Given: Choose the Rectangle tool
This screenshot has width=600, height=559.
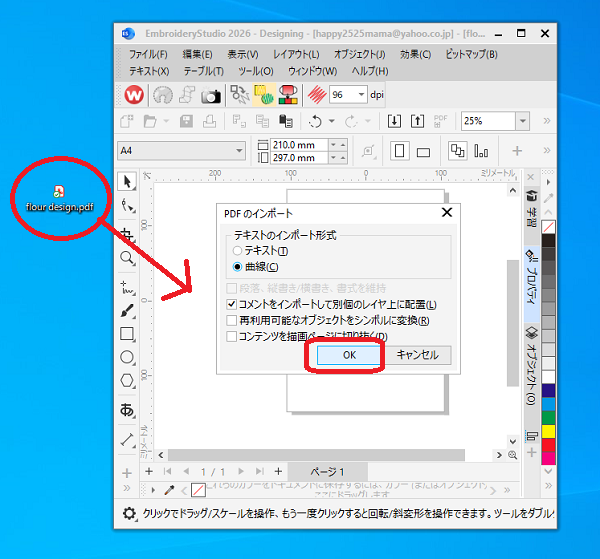Looking at the screenshot, I should (127, 334).
